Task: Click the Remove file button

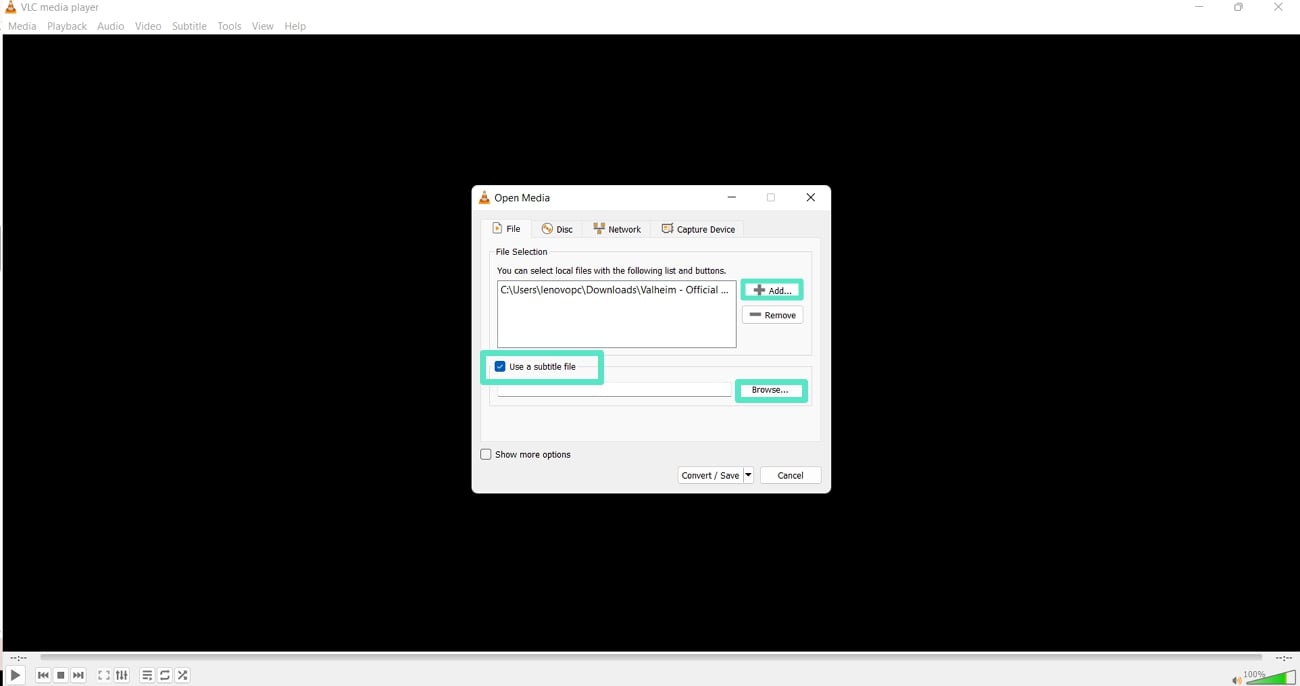Action: point(772,315)
